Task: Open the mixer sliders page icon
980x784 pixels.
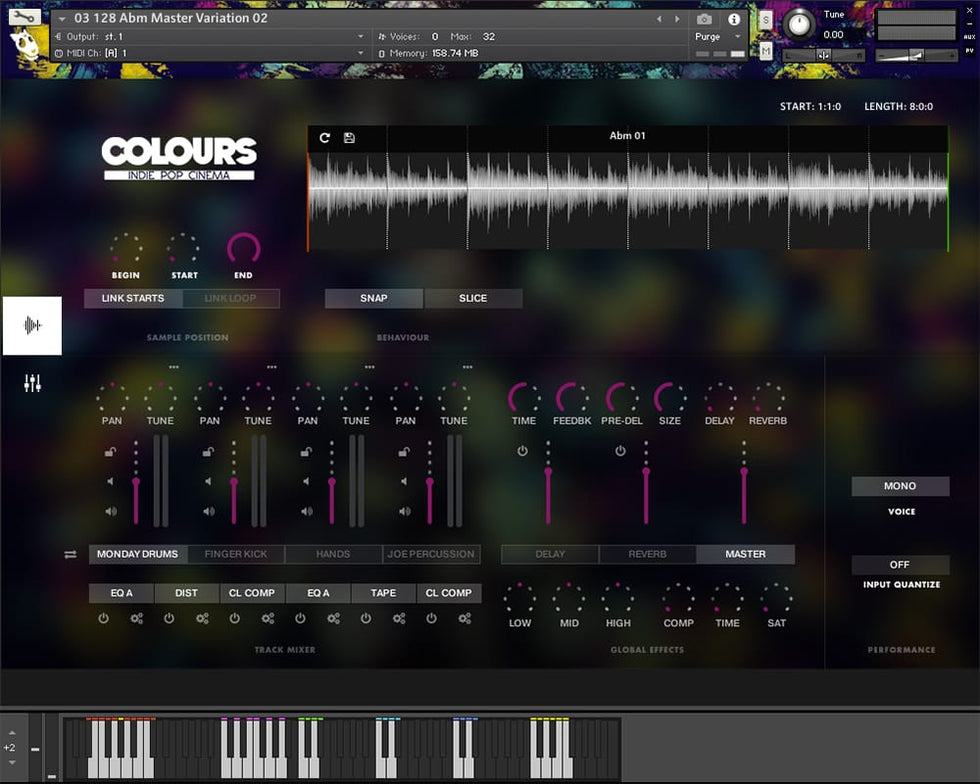Action: [x=32, y=383]
